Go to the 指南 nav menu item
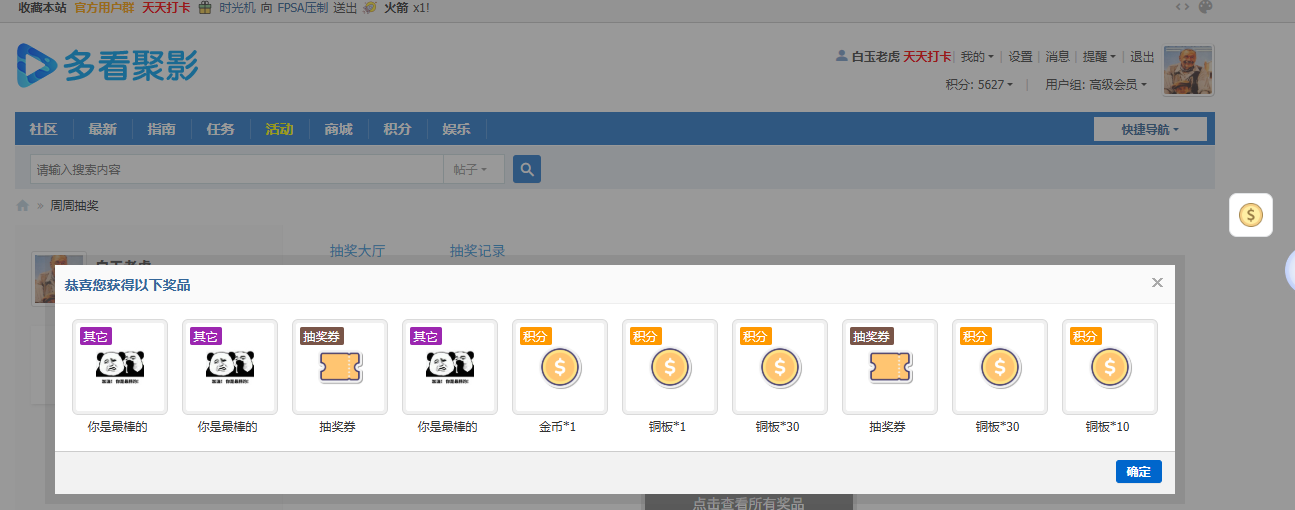 pyautogui.click(x=161, y=129)
